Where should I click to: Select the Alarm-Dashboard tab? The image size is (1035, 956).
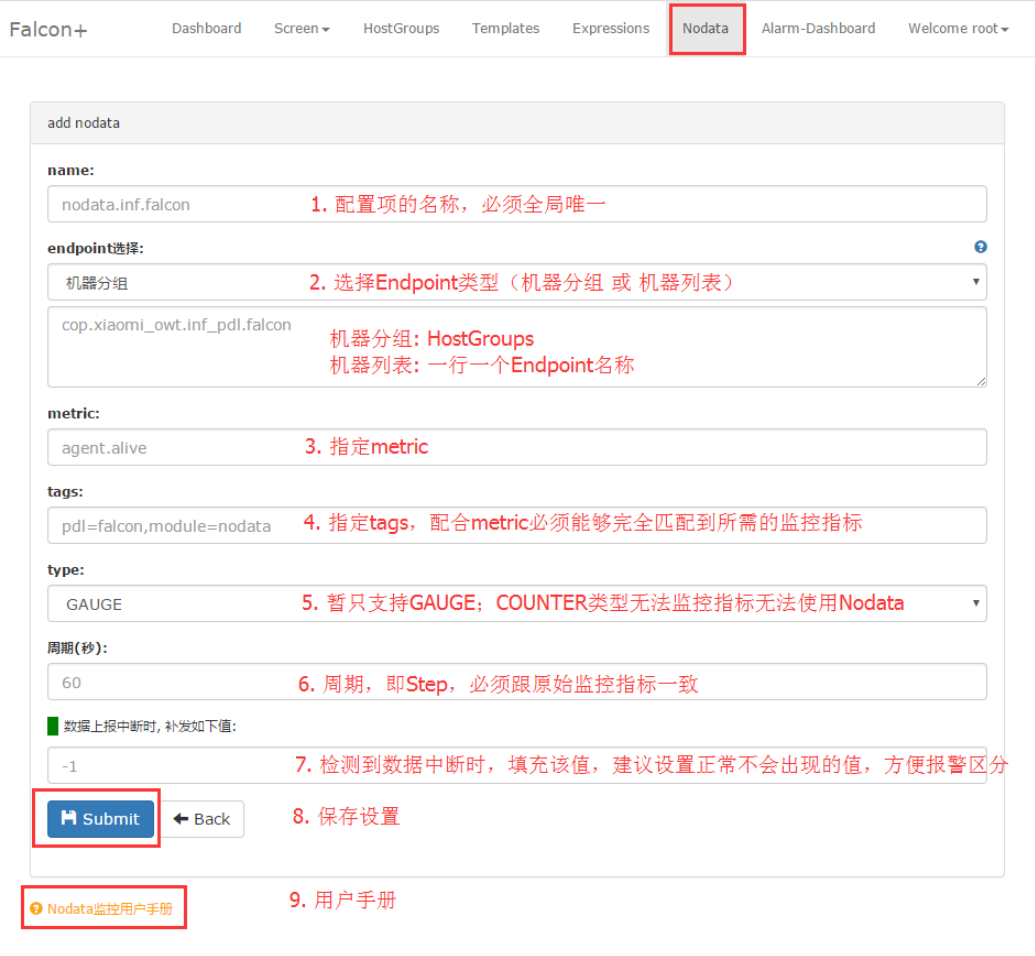pyautogui.click(x=818, y=29)
